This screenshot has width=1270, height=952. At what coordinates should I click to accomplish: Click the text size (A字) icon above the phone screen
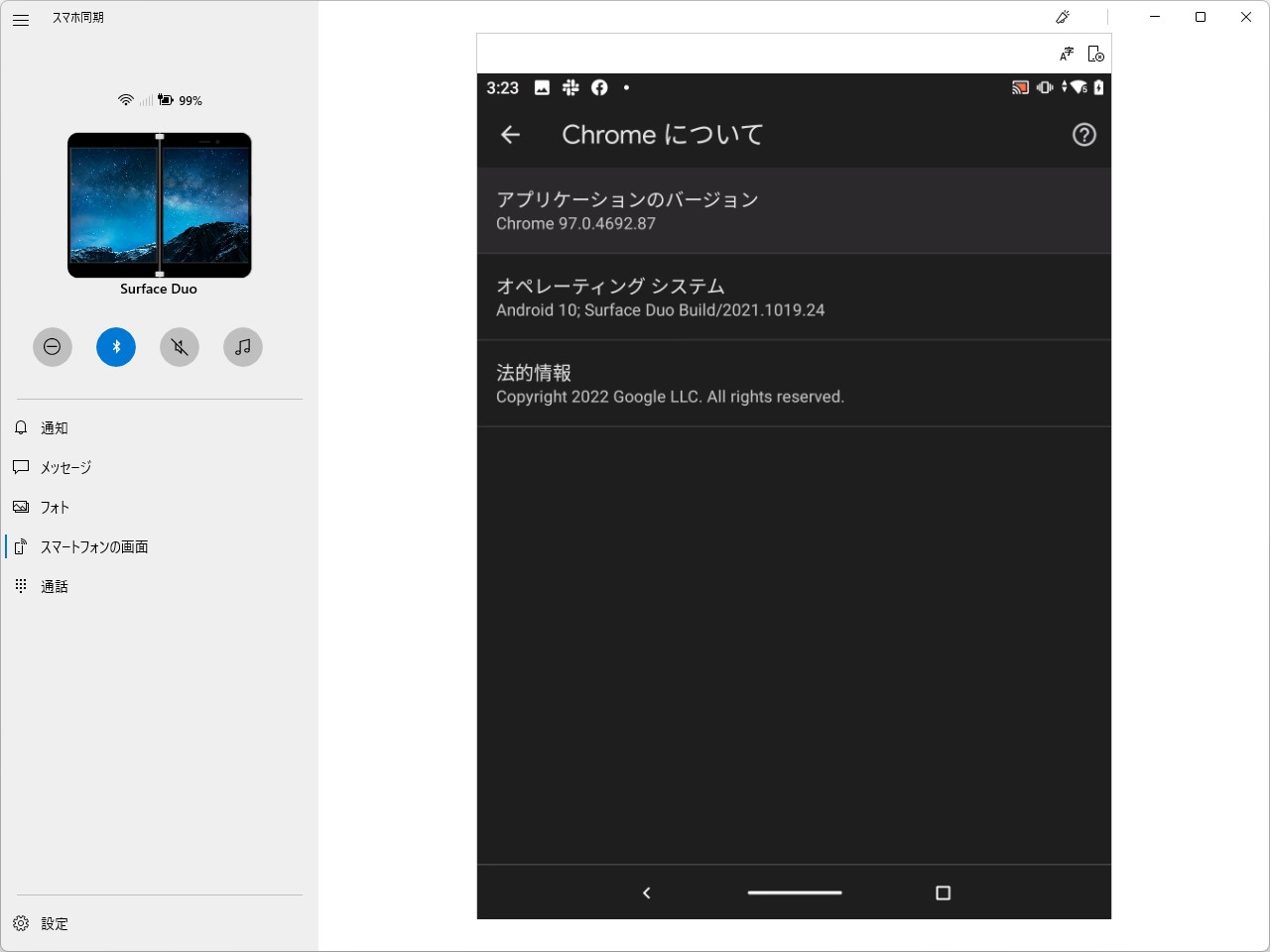pyautogui.click(x=1067, y=54)
